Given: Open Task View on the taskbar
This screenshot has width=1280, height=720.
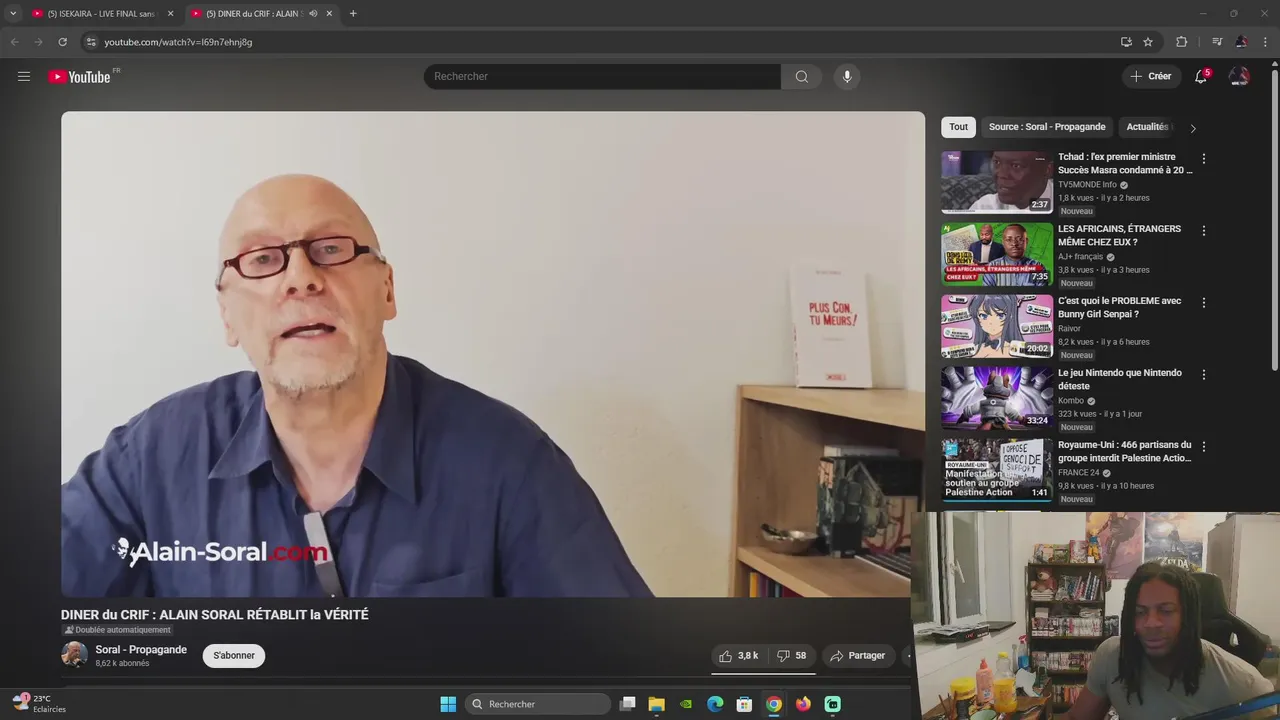Looking at the screenshot, I should click(627, 704).
